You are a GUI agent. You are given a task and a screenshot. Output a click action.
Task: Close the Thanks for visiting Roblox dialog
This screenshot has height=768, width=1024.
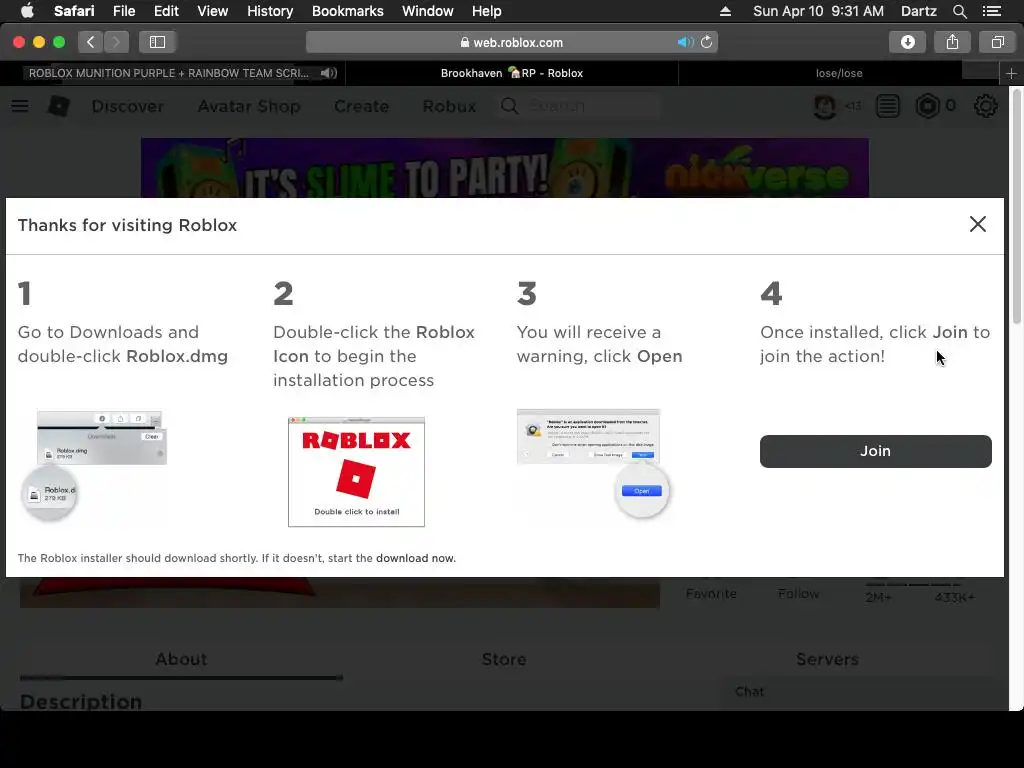click(978, 224)
